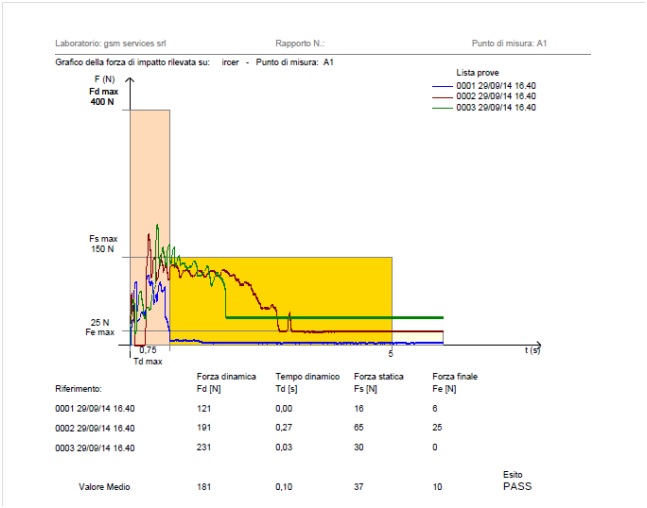Click the 'Rapporto N.:' header field
The image size is (647, 508).
300,44
